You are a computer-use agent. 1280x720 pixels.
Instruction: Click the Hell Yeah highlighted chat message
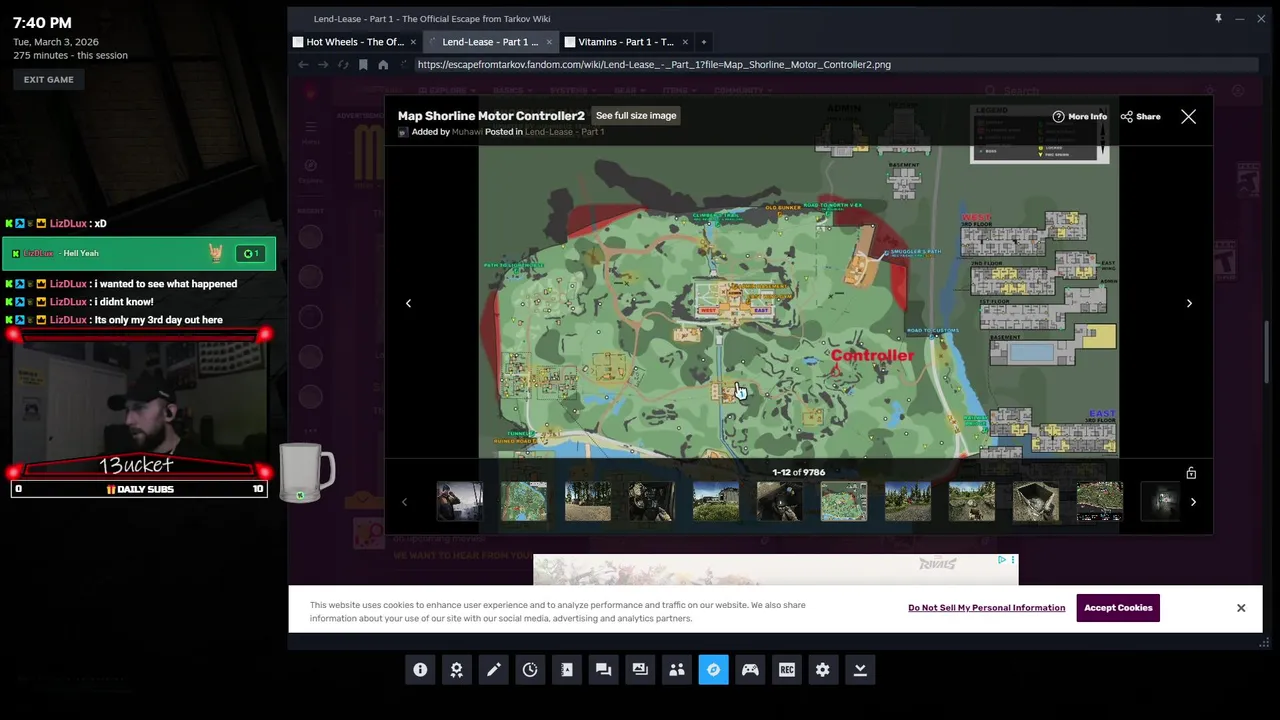139,254
